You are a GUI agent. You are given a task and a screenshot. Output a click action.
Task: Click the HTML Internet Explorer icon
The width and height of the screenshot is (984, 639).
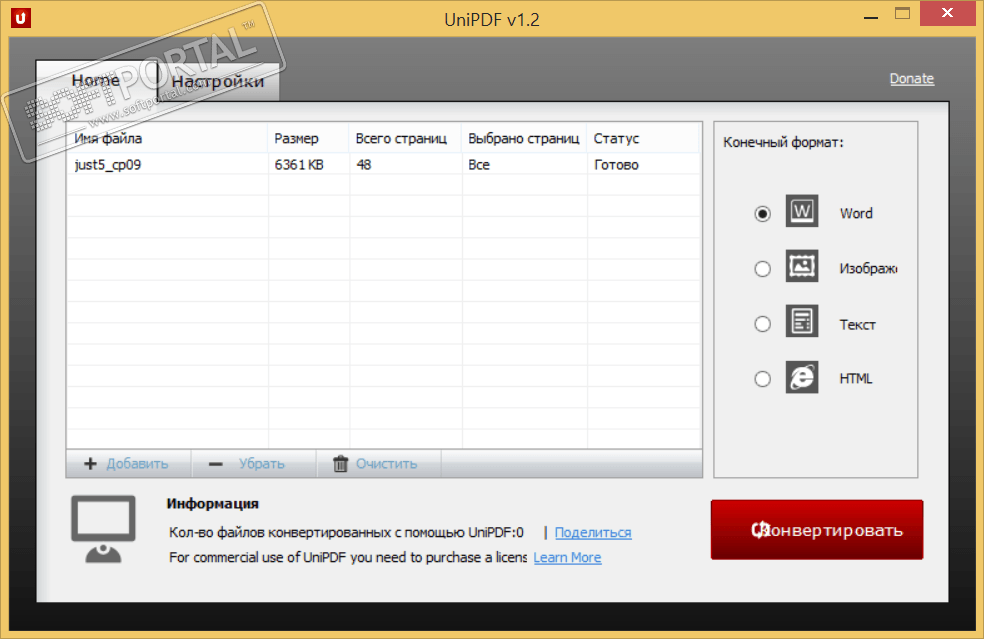pos(801,377)
